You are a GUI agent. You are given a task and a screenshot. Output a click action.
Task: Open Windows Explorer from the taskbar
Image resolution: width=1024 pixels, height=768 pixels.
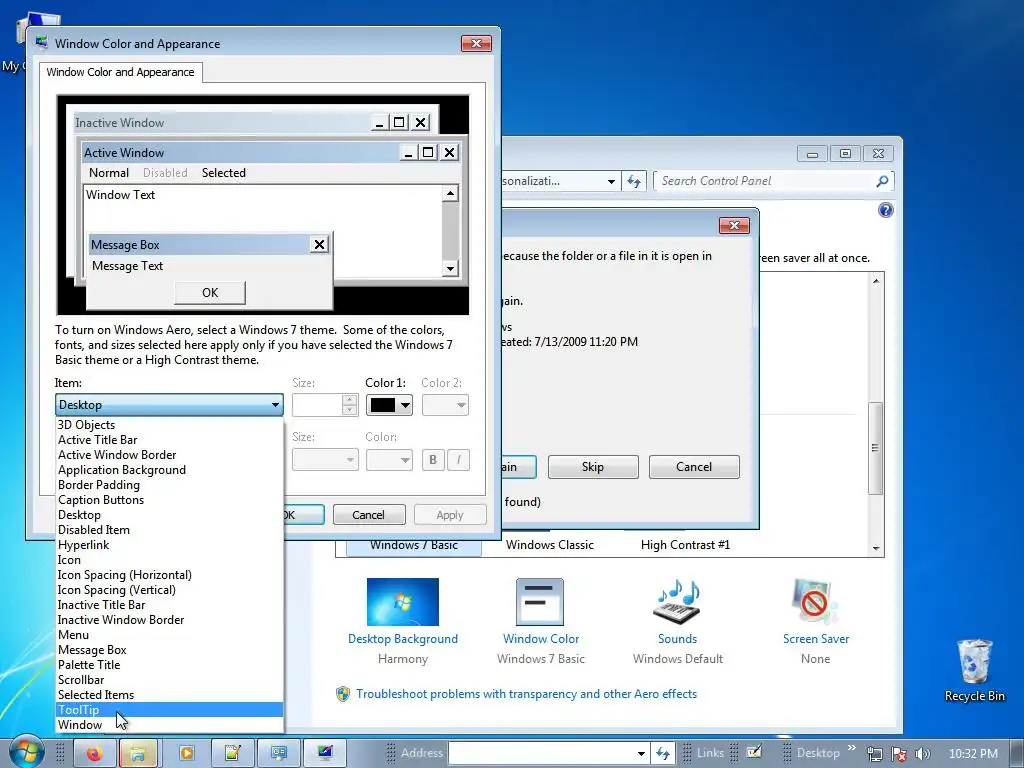138,754
